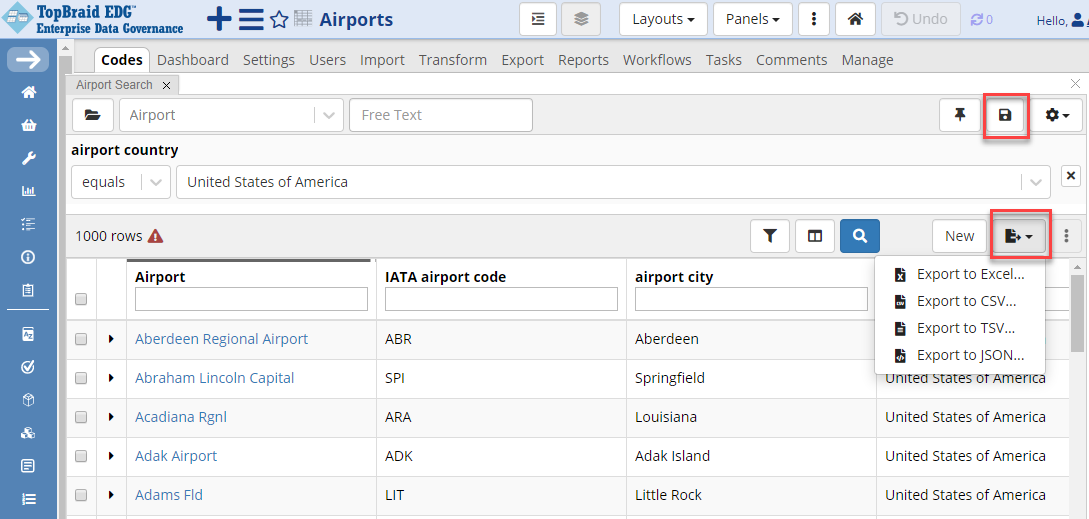
Task: Click the save search floppy disk icon
Action: point(1005,115)
